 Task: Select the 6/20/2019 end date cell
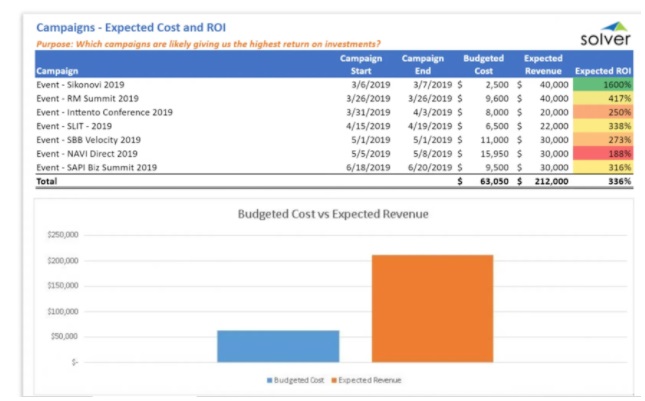430,167
